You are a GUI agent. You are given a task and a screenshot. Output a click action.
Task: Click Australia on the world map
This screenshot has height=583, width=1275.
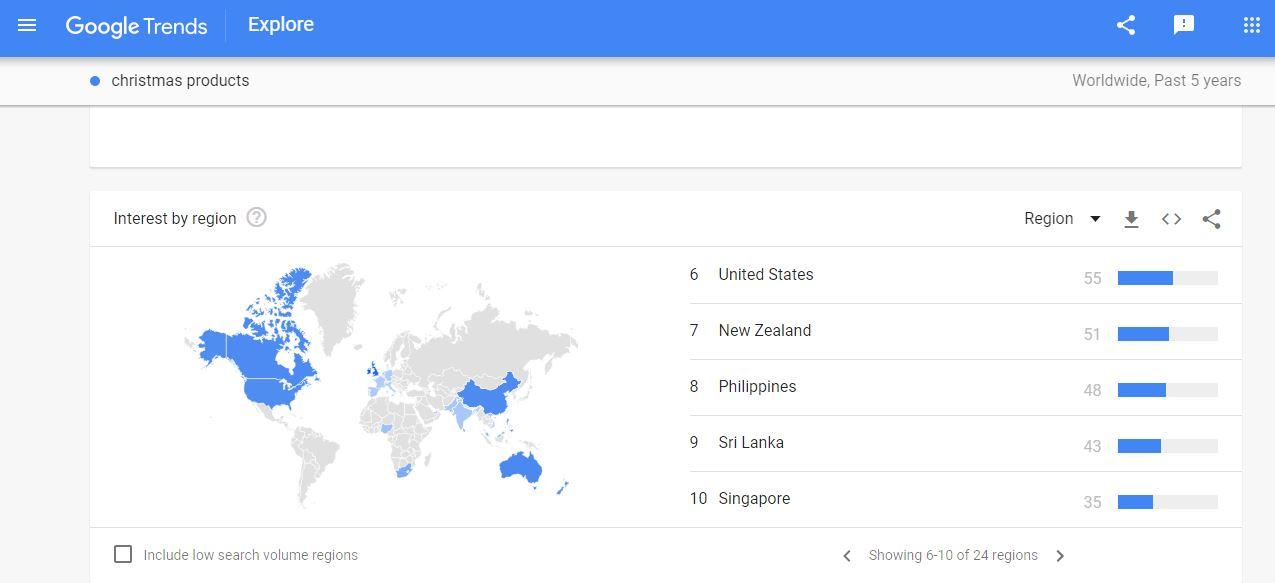point(520,467)
